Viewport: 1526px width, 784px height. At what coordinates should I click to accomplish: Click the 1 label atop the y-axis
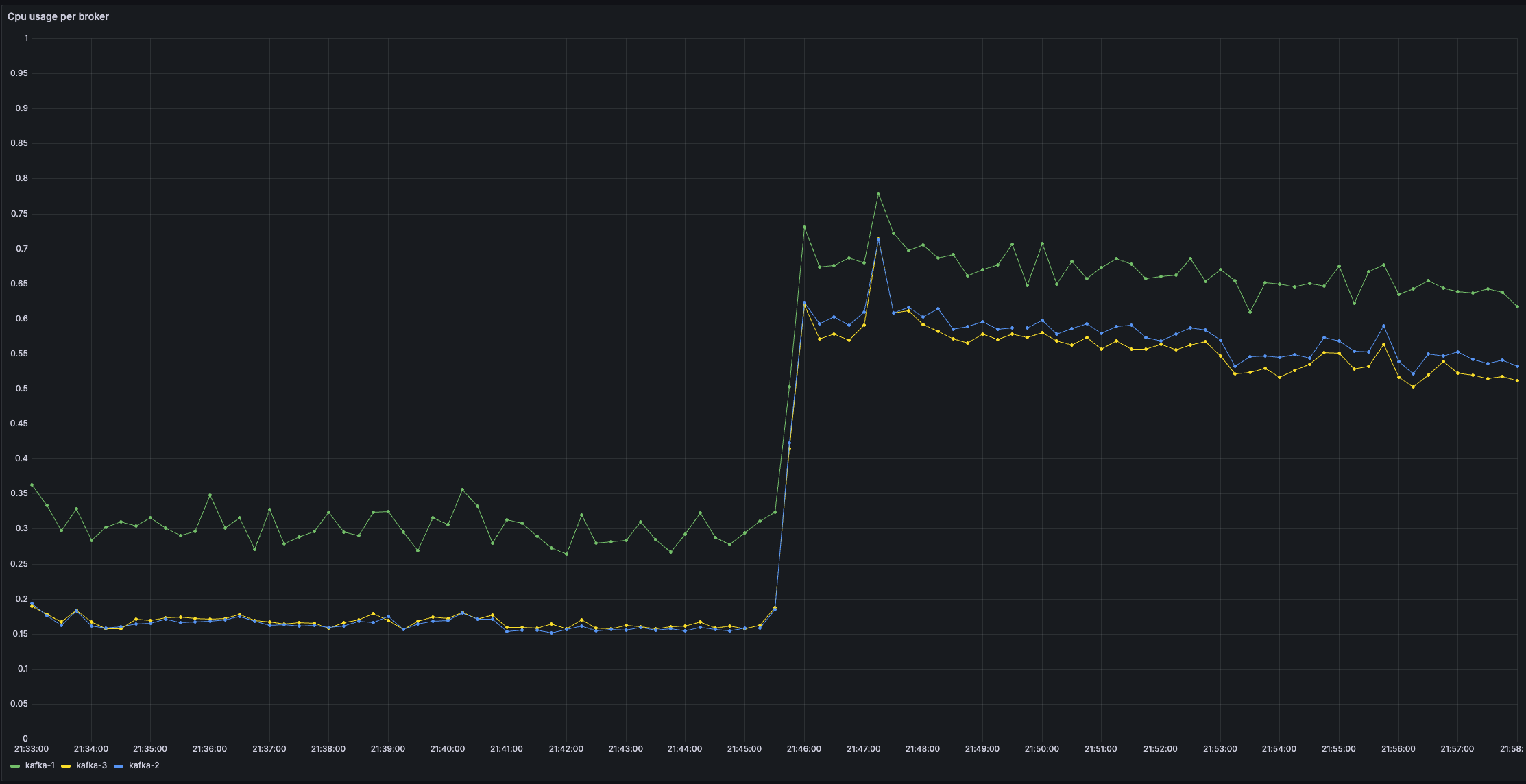[x=26, y=38]
